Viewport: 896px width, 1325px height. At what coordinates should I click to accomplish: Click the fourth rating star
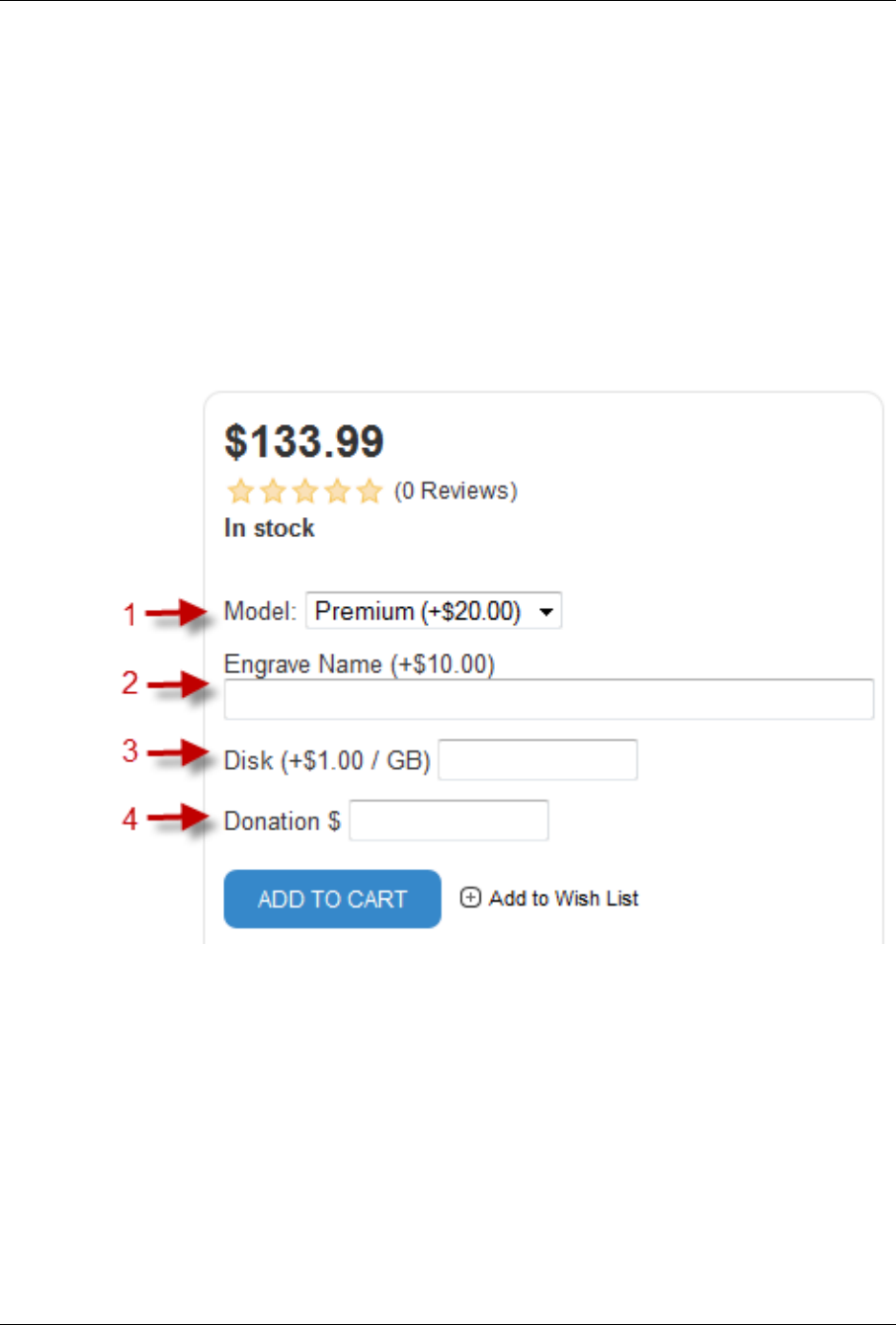coord(338,492)
